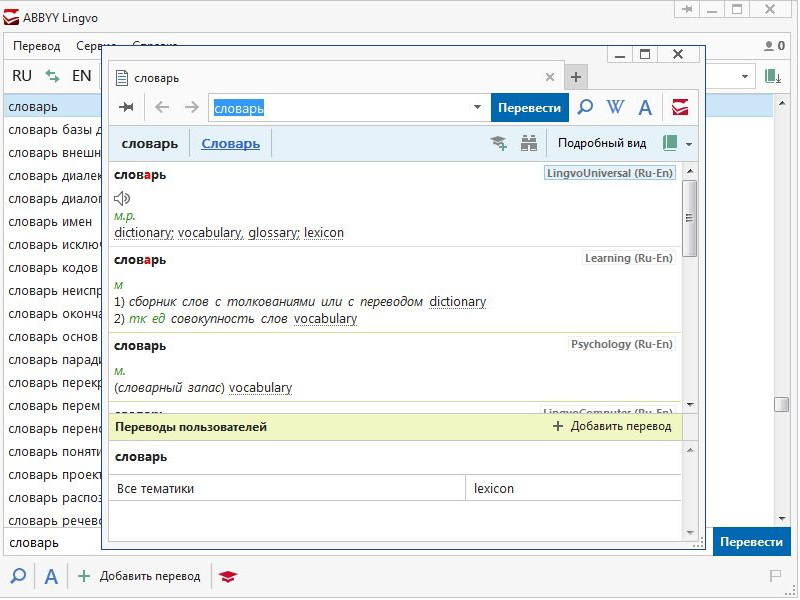Click glossary translation link

pyautogui.click(x=274, y=233)
